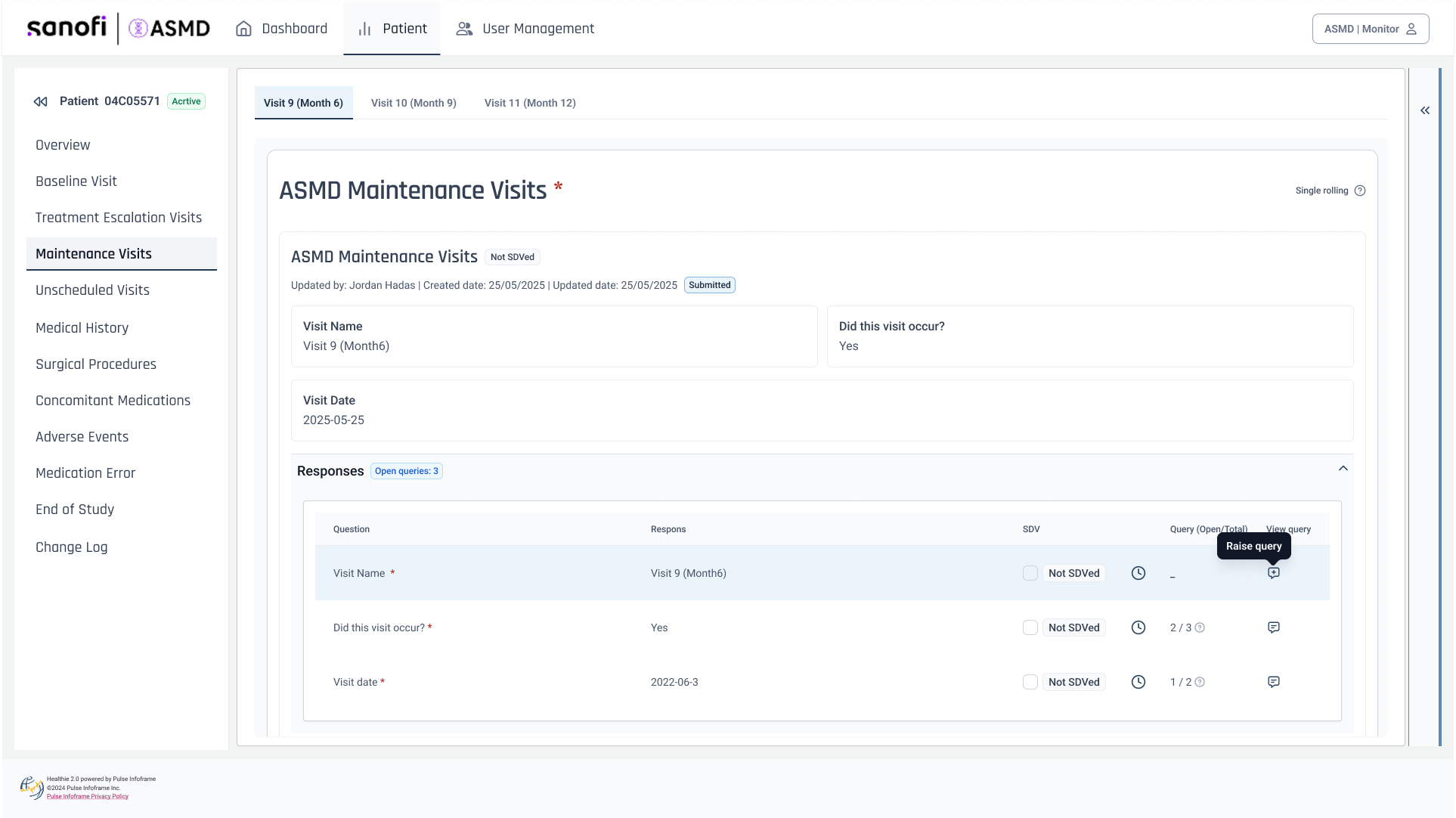The height and width of the screenshot is (818, 1456).
Task: Open Change Log section
Action: [71, 547]
